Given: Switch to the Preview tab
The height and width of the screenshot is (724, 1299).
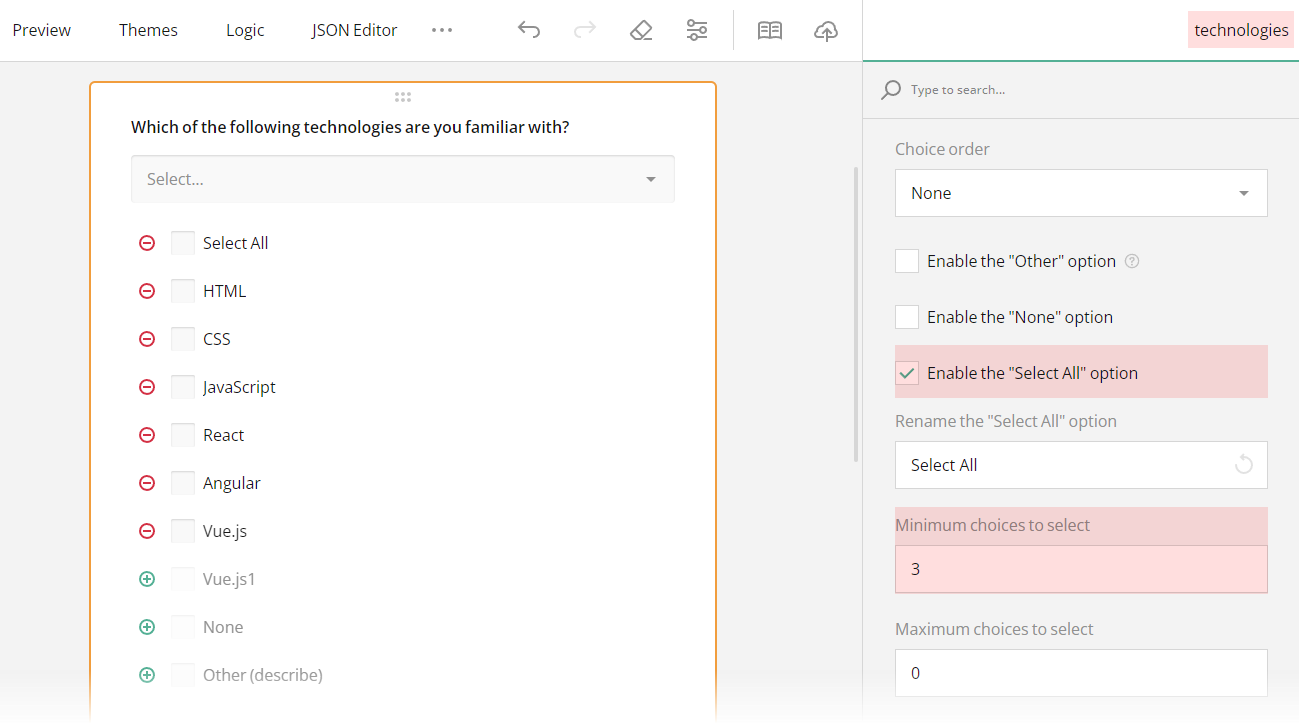Looking at the screenshot, I should (x=42, y=30).
